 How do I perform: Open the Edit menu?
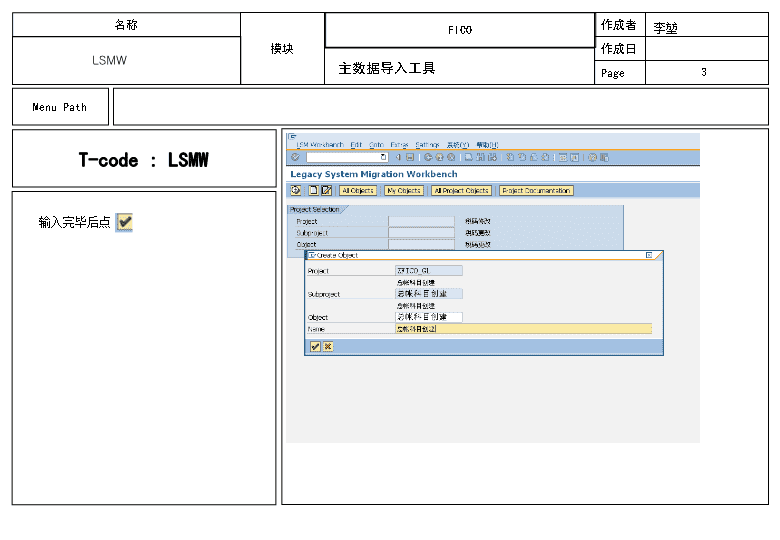point(356,145)
